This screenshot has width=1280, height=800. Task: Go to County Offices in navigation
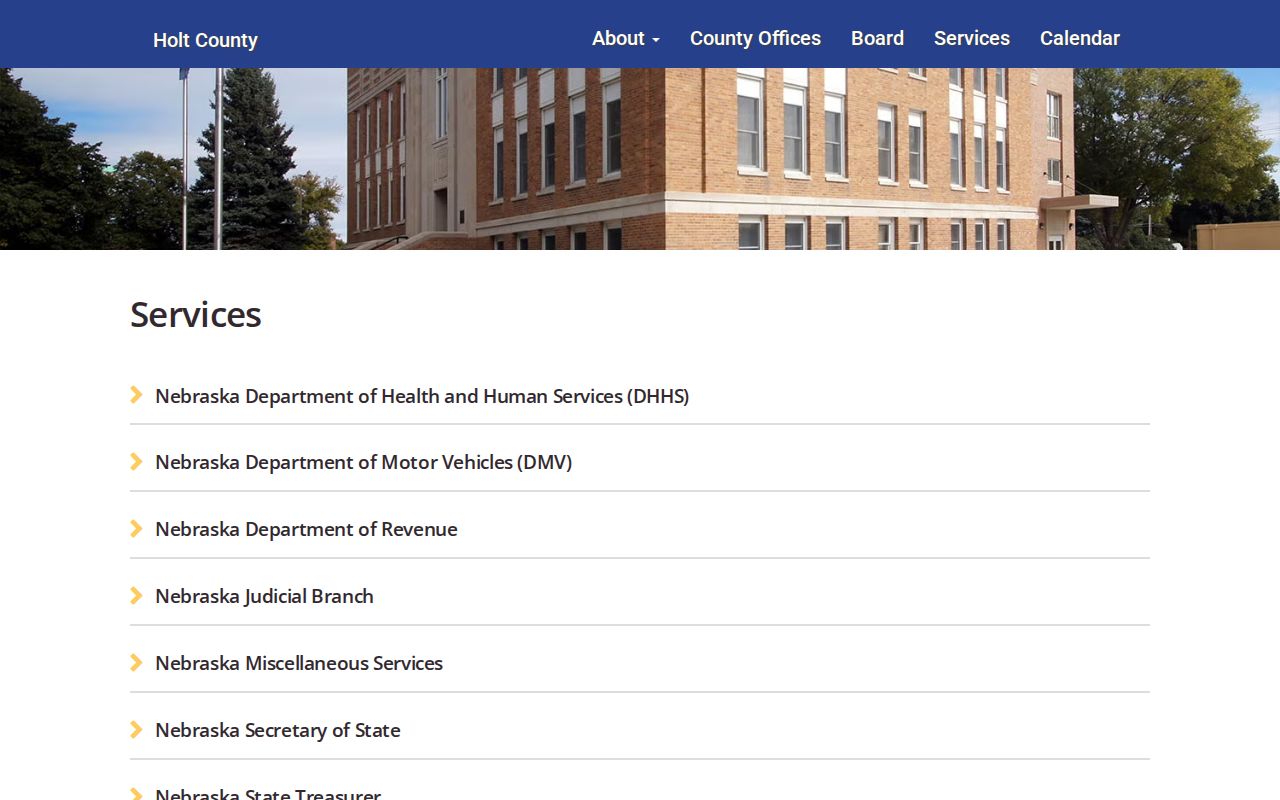click(x=755, y=38)
